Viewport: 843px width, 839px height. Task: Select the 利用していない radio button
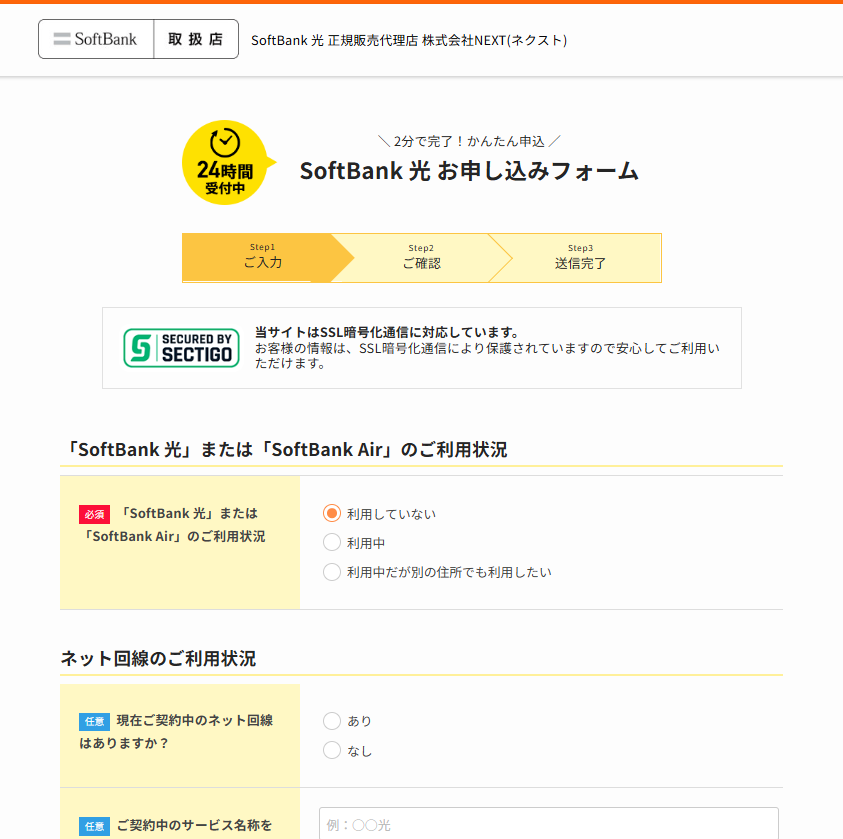pyautogui.click(x=332, y=513)
